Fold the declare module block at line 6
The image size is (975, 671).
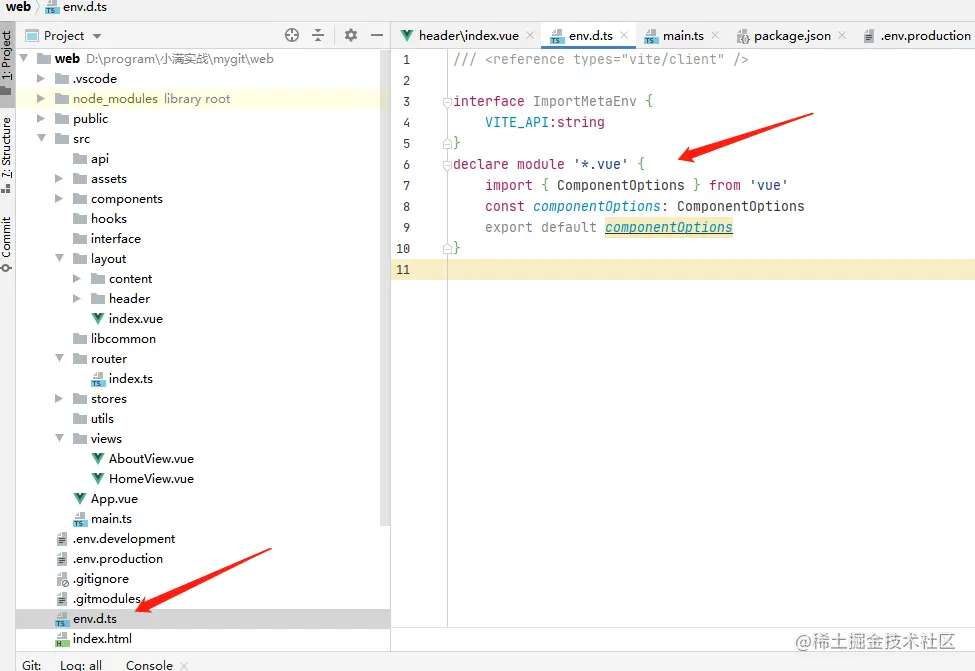(446, 165)
